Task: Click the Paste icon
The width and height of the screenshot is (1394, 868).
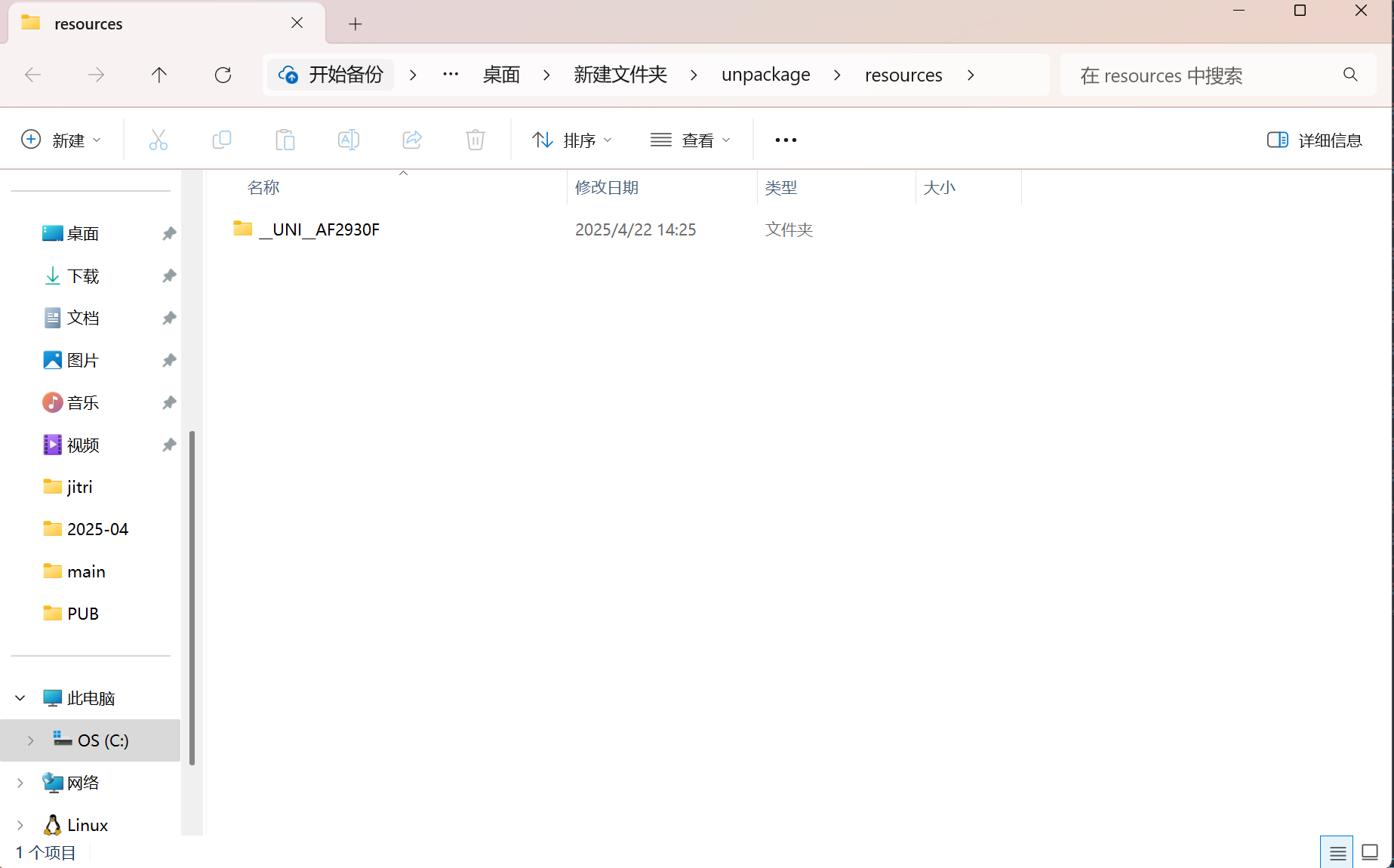Action: click(285, 140)
